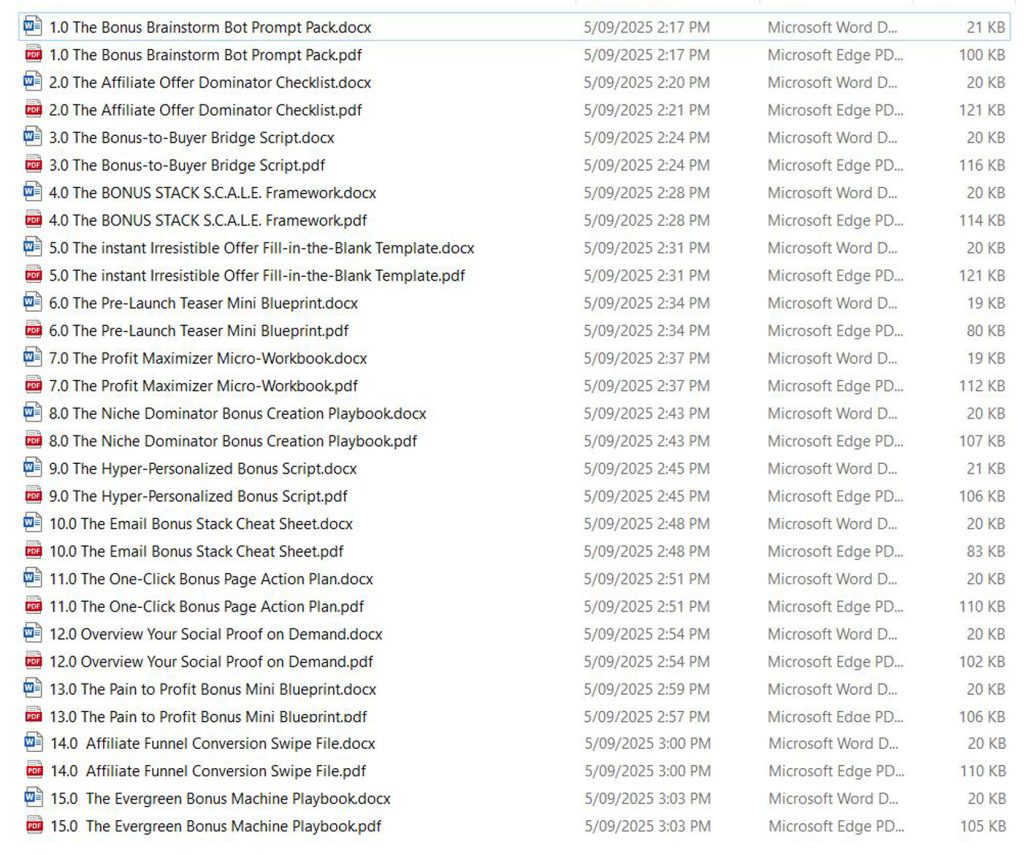This screenshot has height=855, width=1024.
Task: Select 5.0 instant Irresistible Offer Template.docx file name
Action: tap(261, 248)
